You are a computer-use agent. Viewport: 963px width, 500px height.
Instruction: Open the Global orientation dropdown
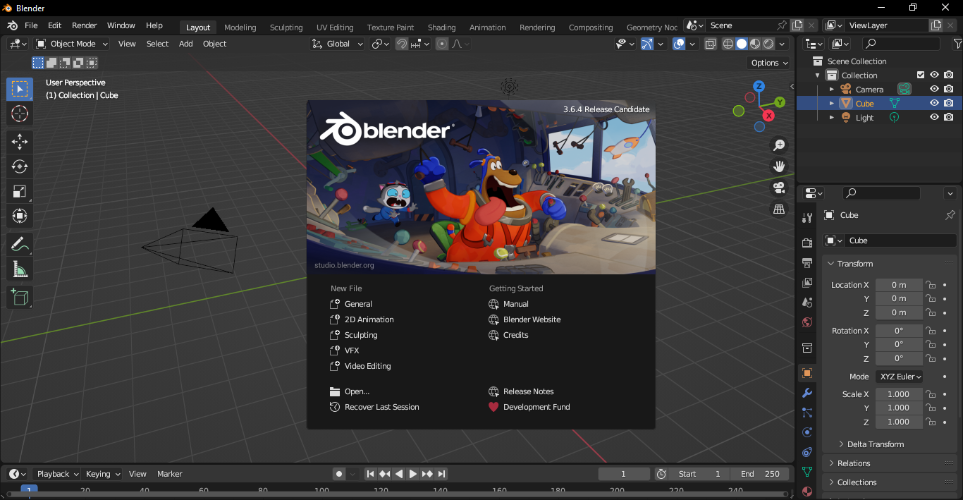(337, 44)
